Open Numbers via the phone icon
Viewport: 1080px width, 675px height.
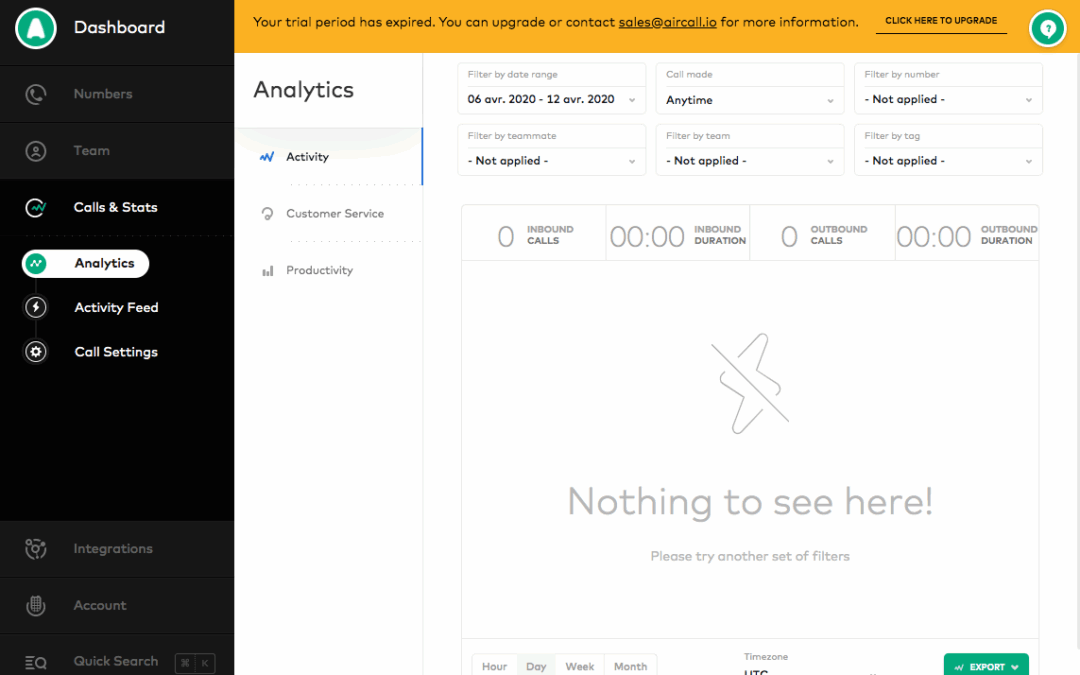tap(36, 94)
